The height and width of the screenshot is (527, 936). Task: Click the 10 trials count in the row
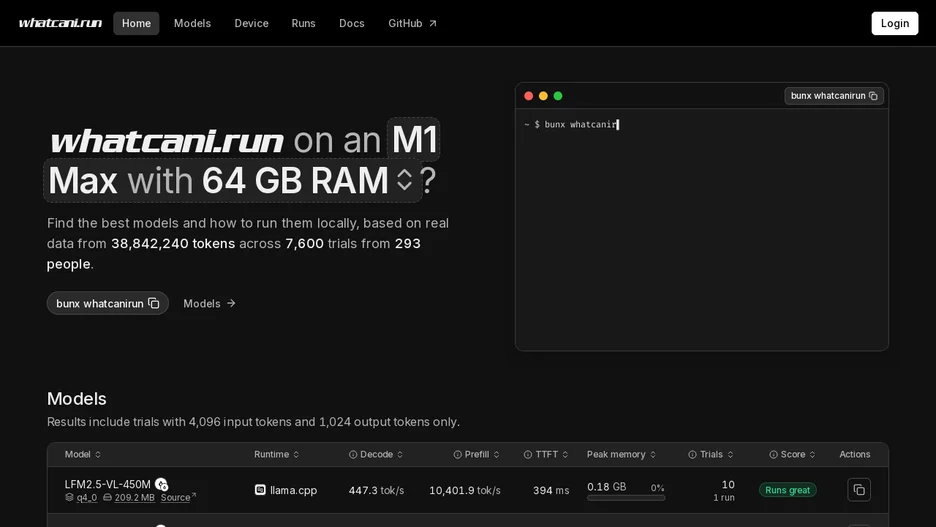click(728, 484)
